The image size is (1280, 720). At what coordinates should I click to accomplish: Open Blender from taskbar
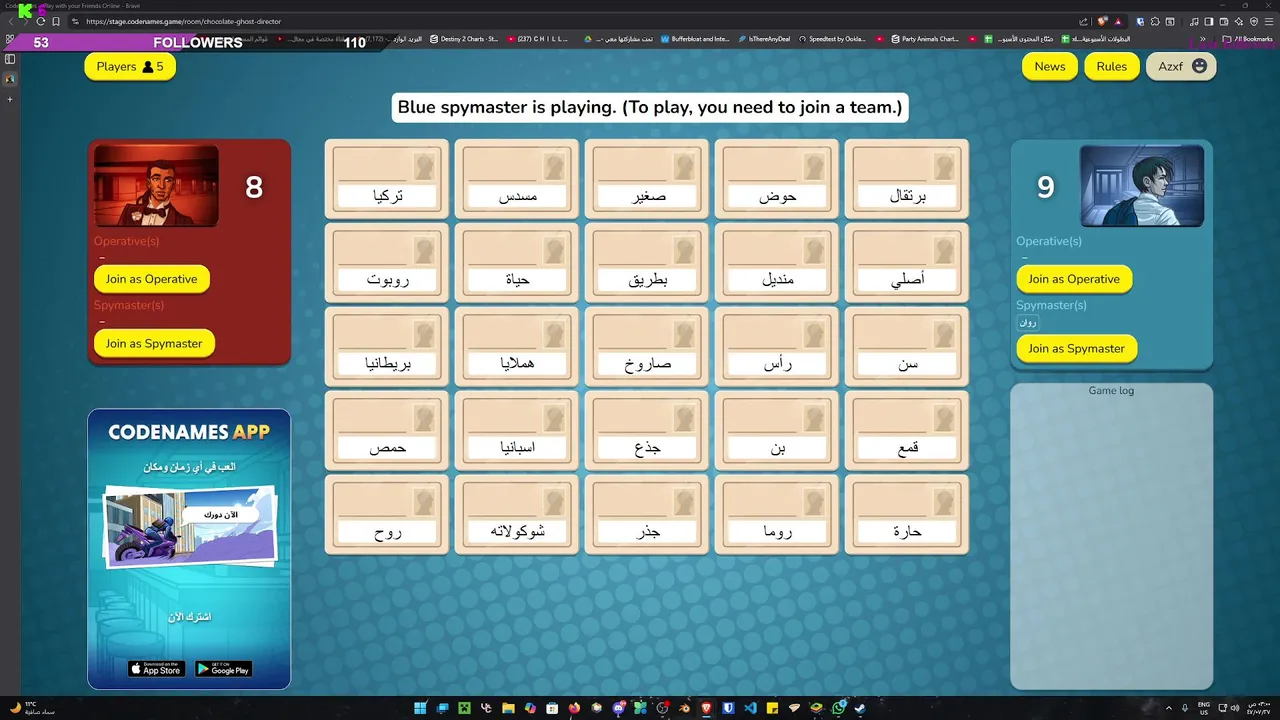click(x=684, y=708)
